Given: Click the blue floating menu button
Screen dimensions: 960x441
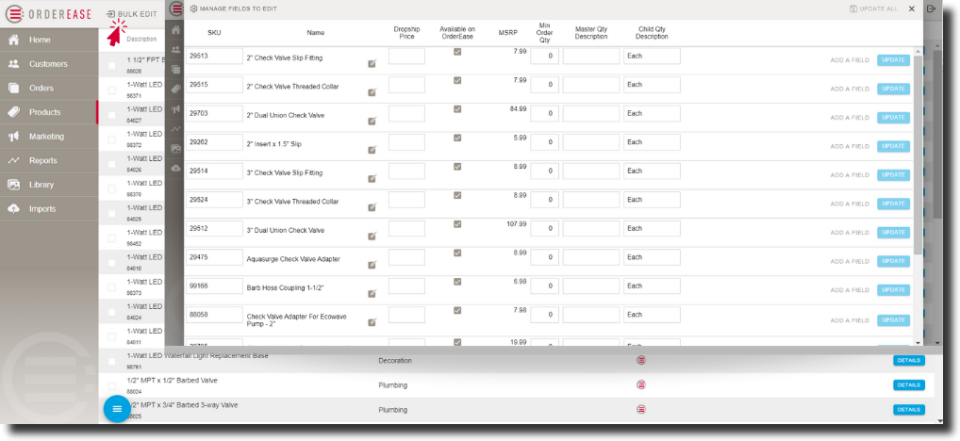Looking at the screenshot, I should point(117,408).
